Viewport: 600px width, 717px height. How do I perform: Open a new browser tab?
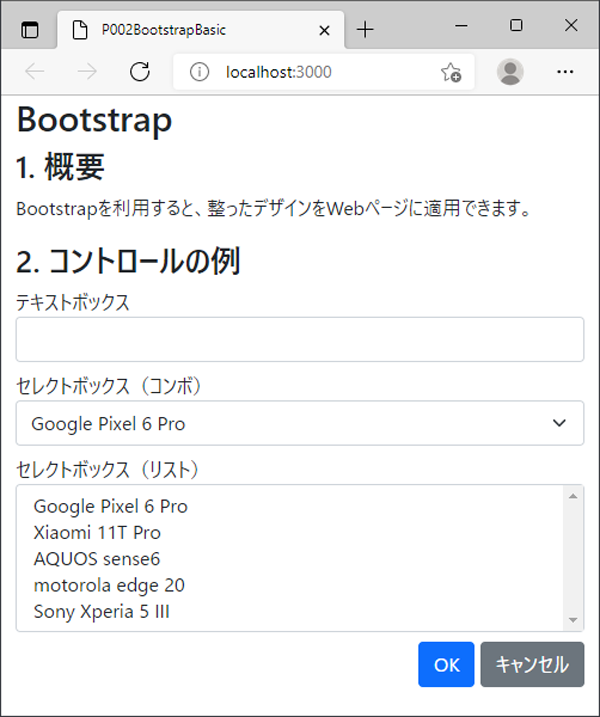pos(365,30)
